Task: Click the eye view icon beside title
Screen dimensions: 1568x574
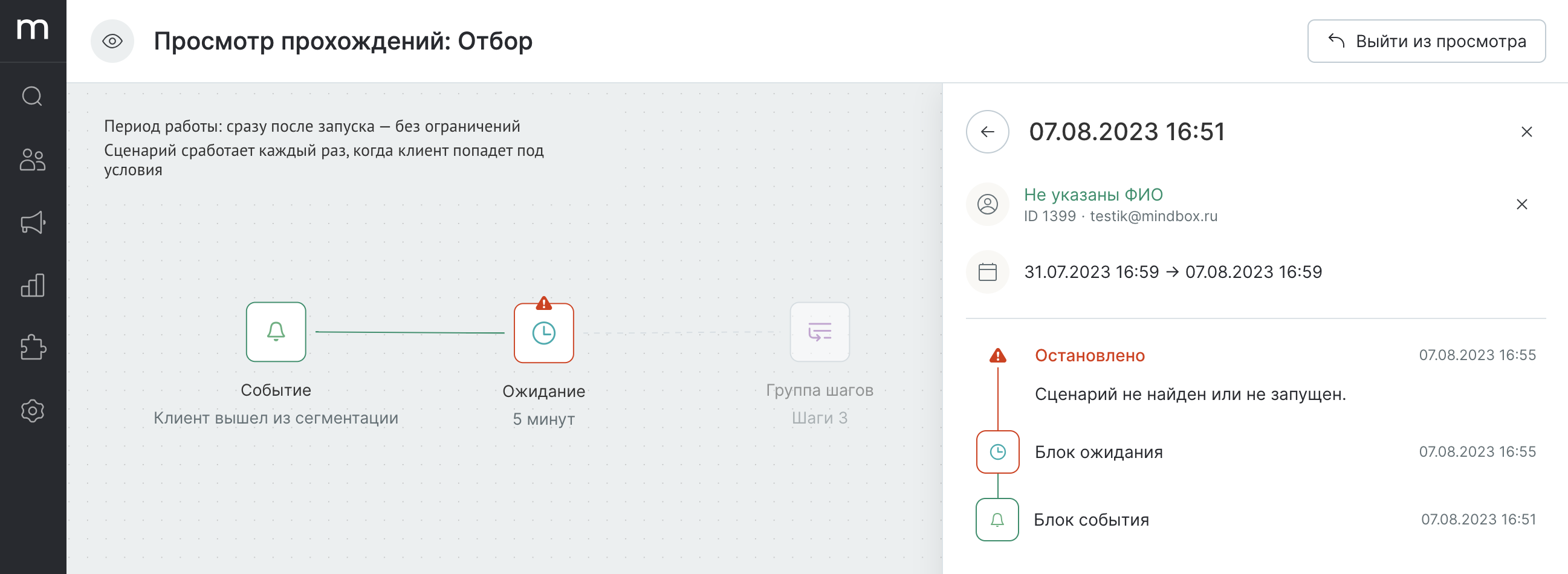Action: 112,40
